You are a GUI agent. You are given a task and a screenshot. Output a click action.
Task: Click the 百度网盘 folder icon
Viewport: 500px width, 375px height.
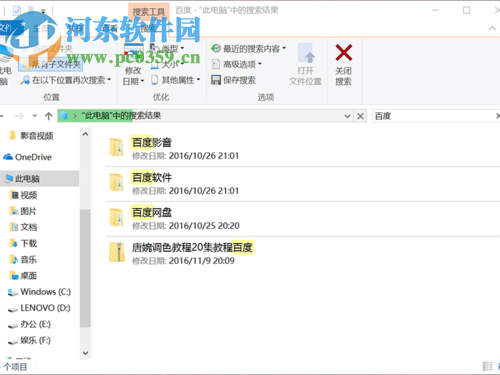pyautogui.click(x=116, y=218)
